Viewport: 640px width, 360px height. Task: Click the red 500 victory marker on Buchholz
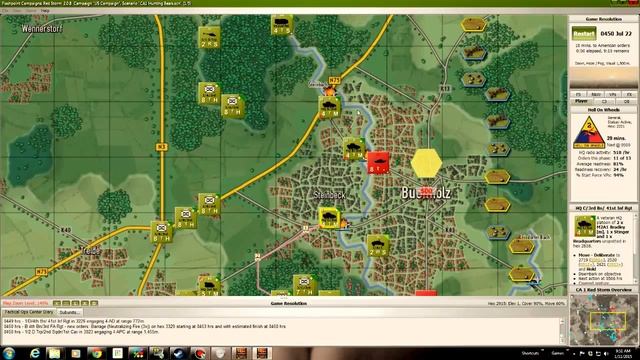point(426,191)
